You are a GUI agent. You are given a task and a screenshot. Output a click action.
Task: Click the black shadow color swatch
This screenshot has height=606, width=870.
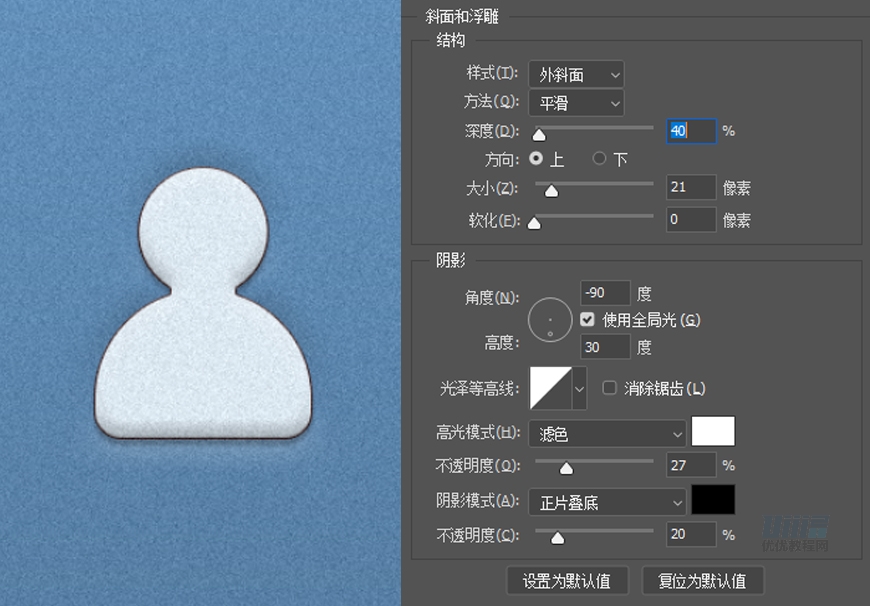pyautogui.click(x=713, y=500)
